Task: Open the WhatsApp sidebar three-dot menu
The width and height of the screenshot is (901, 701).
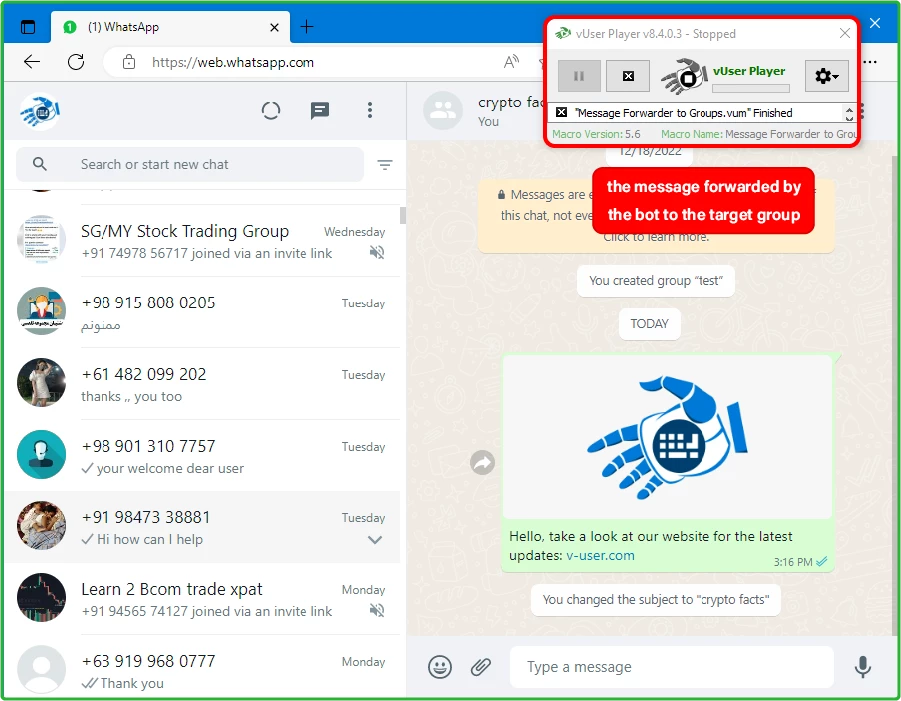Action: point(369,110)
